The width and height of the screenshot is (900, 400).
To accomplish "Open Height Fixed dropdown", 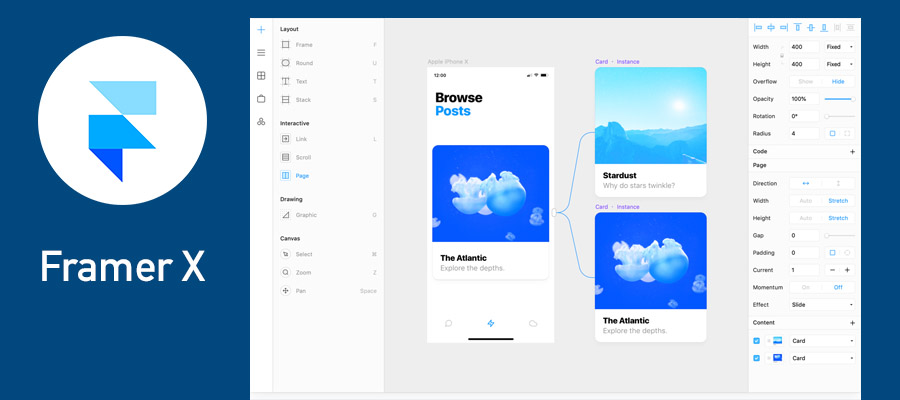I will 839,64.
